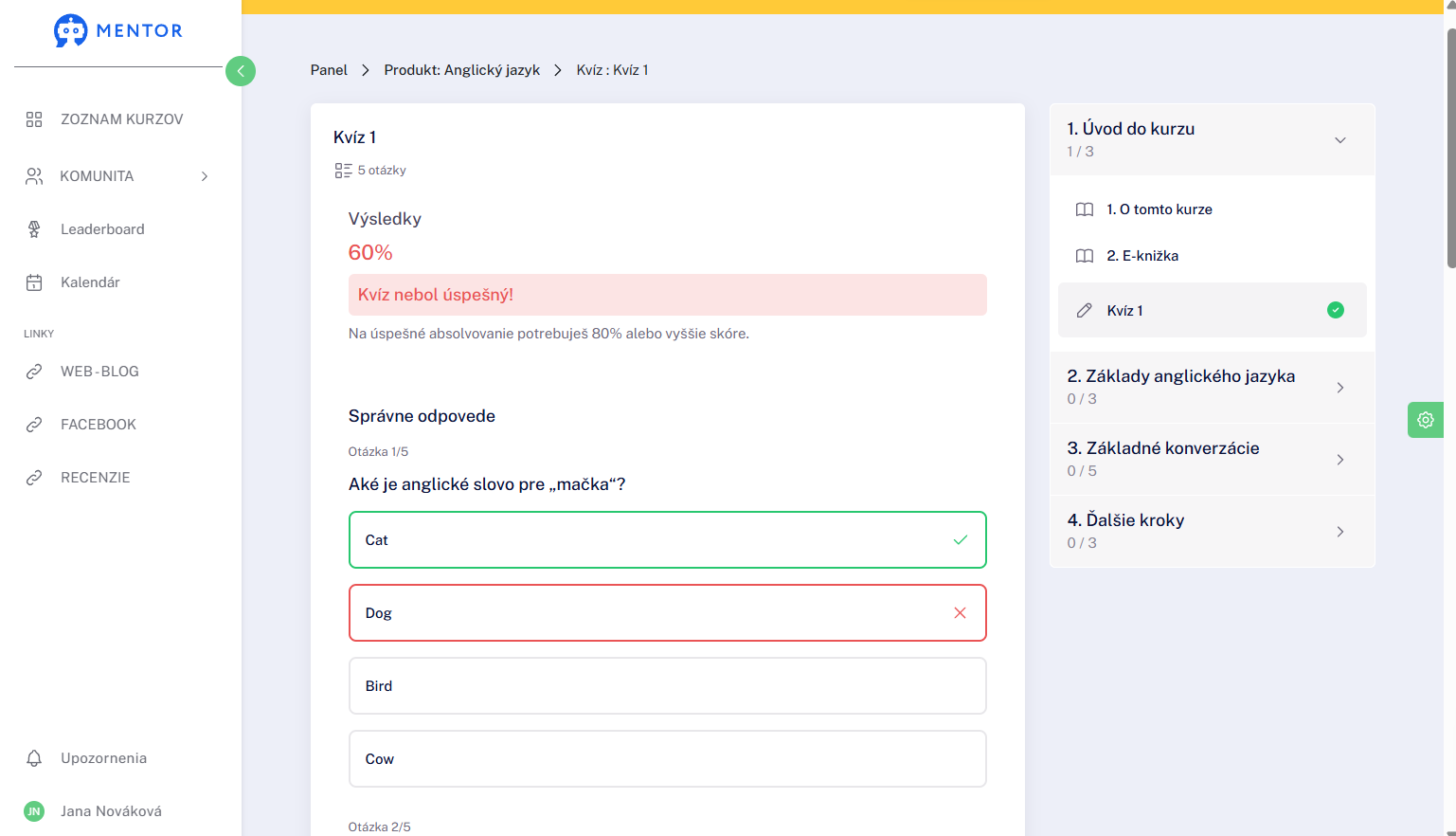Select the Cat answer option
This screenshot has height=836, width=1456.
click(668, 540)
